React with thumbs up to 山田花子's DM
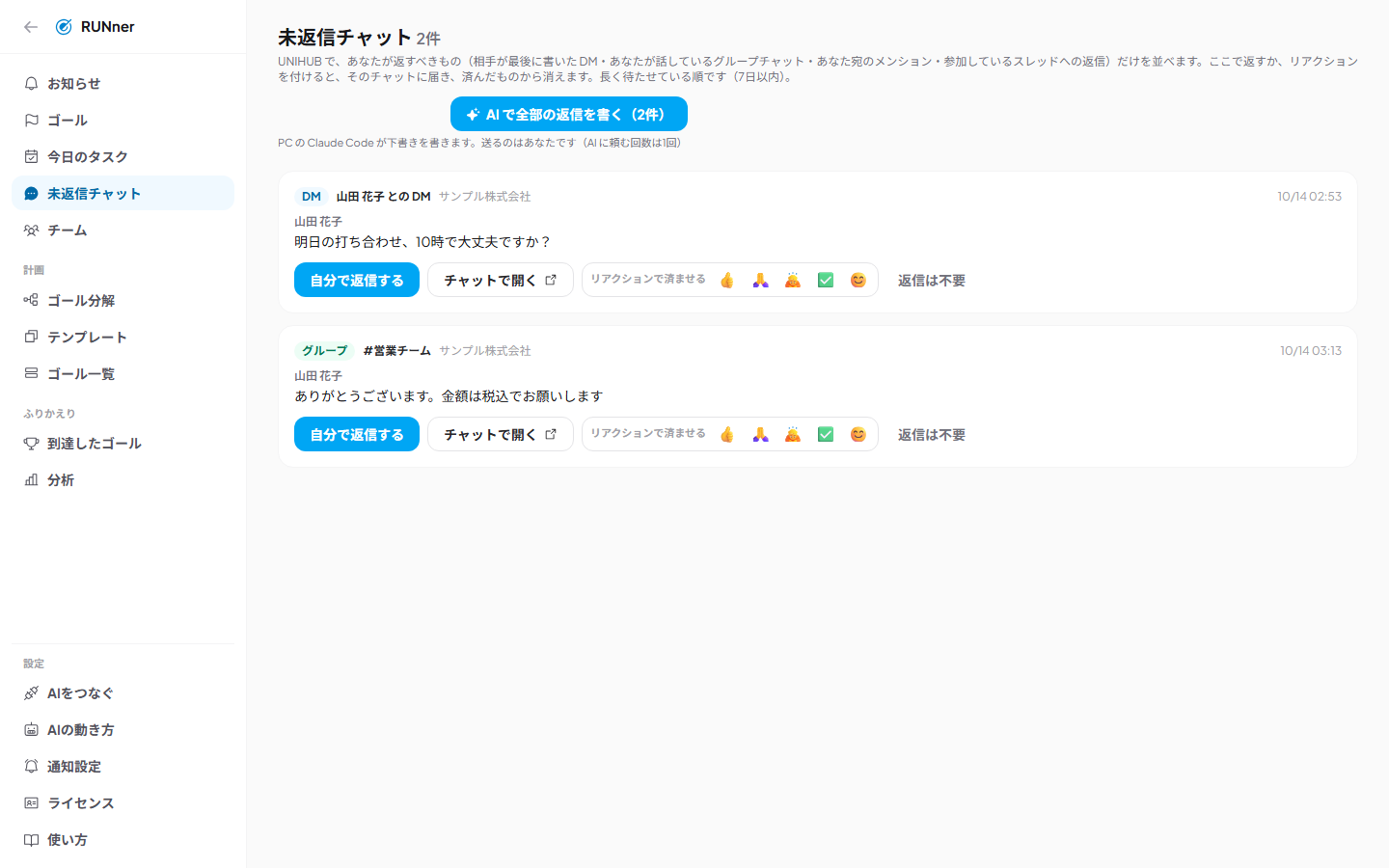Image resolution: width=1389 pixels, height=868 pixels. click(x=727, y=280)
